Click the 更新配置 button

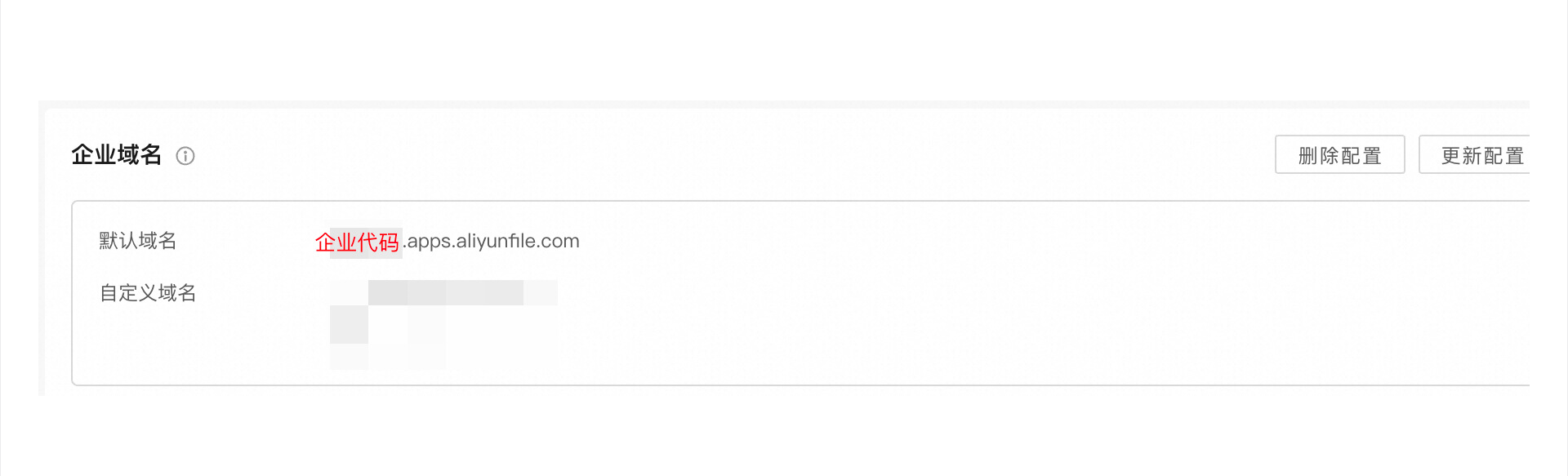[1474, 154]
